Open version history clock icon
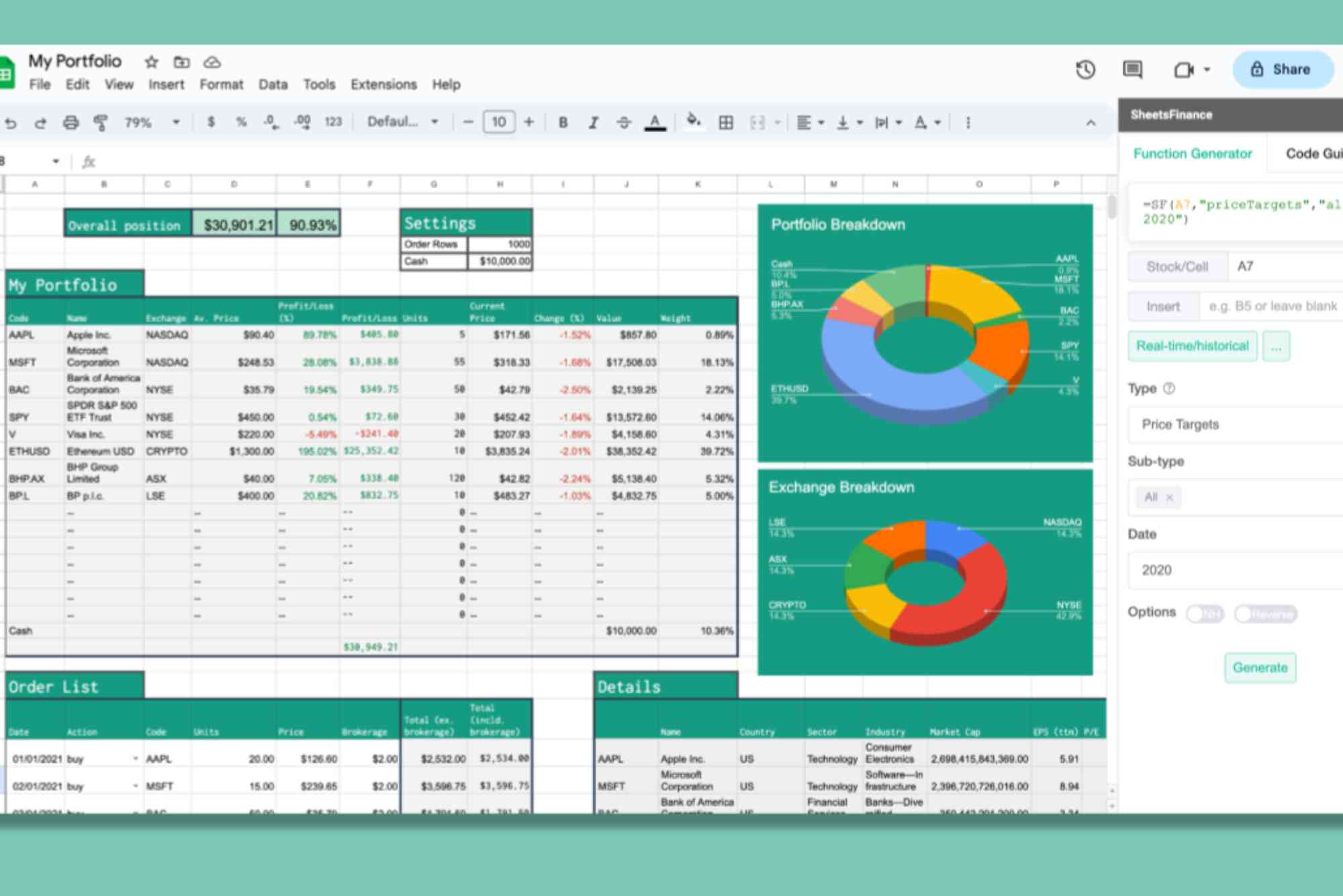 pos(1085,70)
